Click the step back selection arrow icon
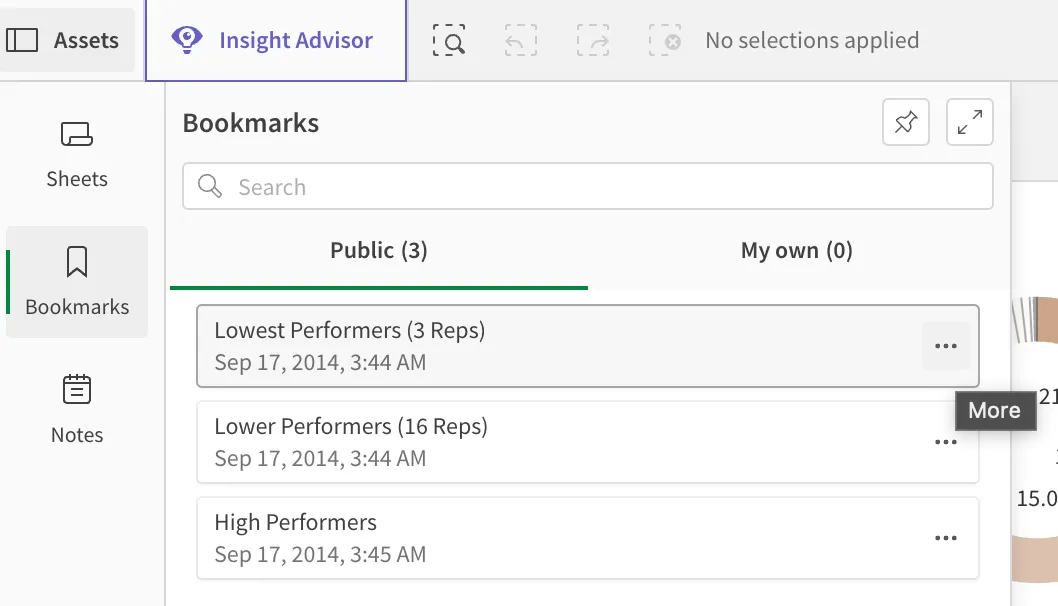 click(x=521, y=40)
